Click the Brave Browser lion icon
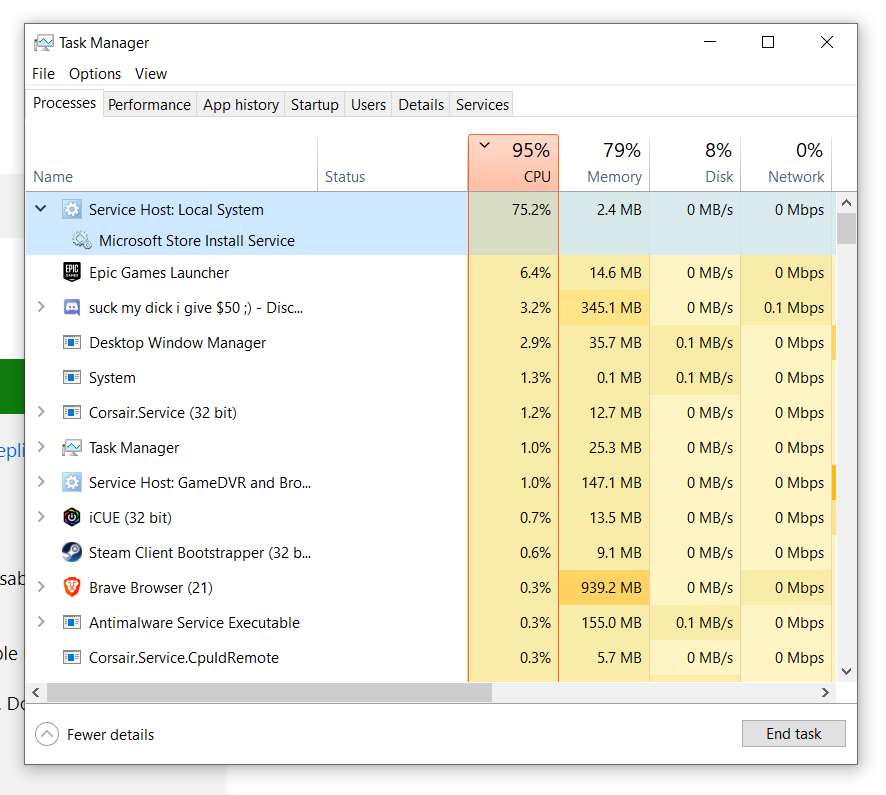 (72, 588)
